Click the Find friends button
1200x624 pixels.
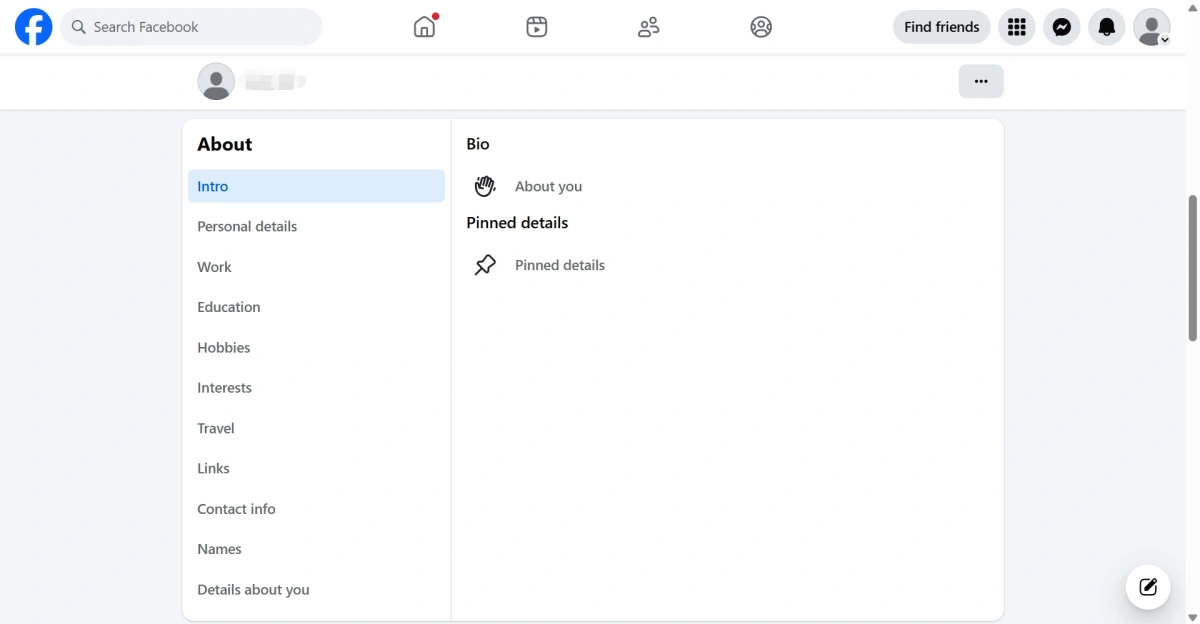click(941, 27)
